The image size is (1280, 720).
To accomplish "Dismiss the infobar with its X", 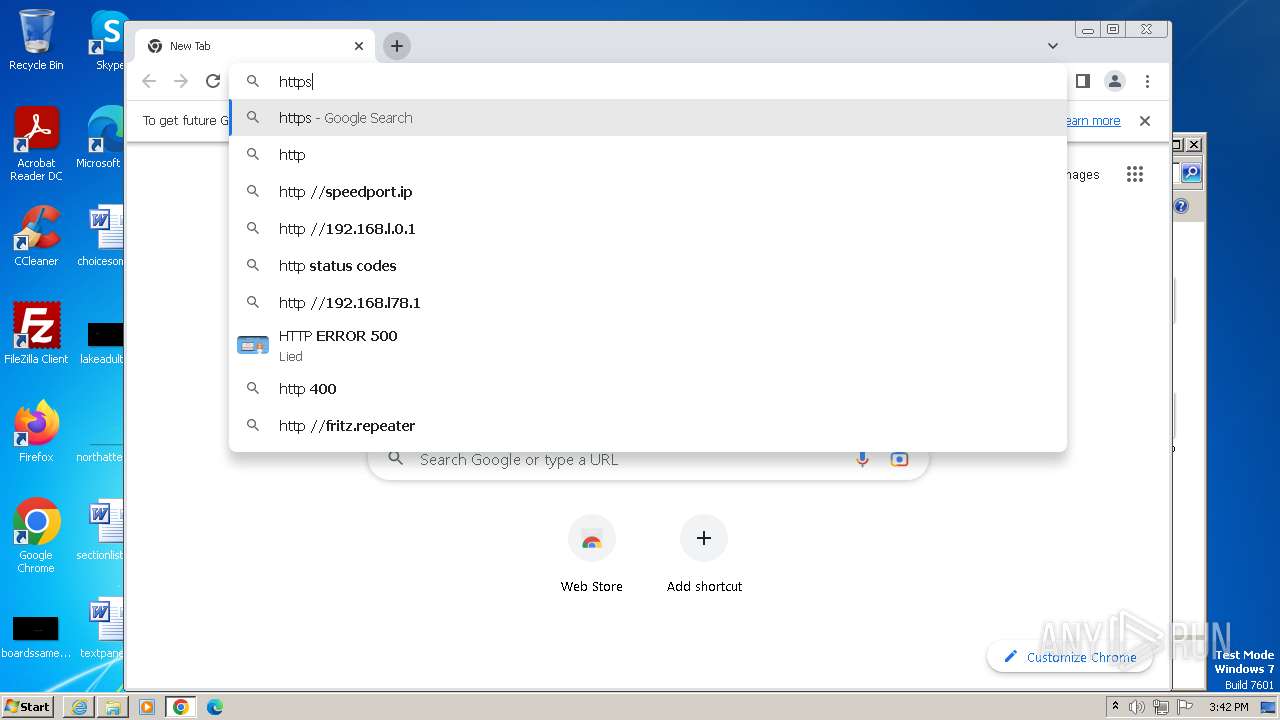I will [x=1145, y=121].
